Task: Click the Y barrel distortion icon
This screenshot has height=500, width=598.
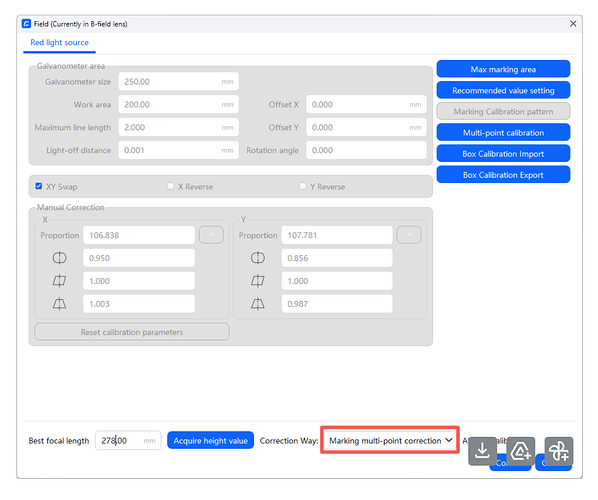Action: (x=257, y=258)
